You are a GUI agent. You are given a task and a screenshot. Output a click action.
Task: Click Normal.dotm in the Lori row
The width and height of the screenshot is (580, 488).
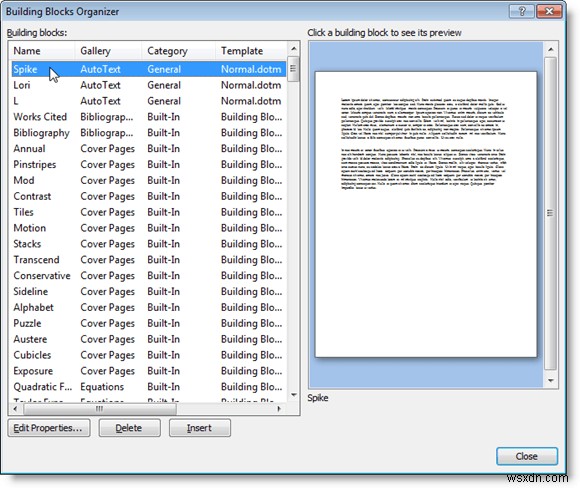coord(251,85)
